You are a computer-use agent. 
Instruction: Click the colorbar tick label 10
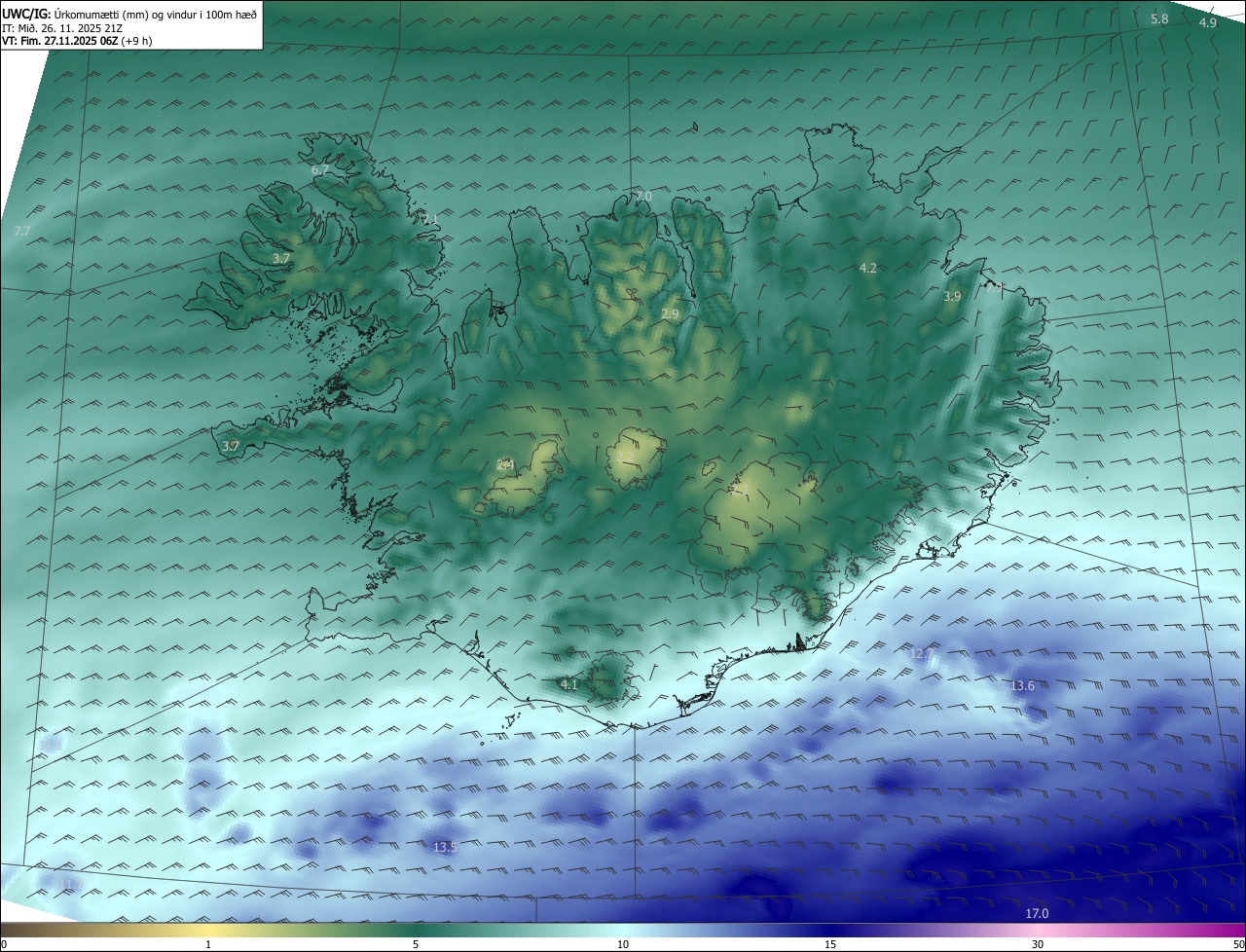(623, 944)
